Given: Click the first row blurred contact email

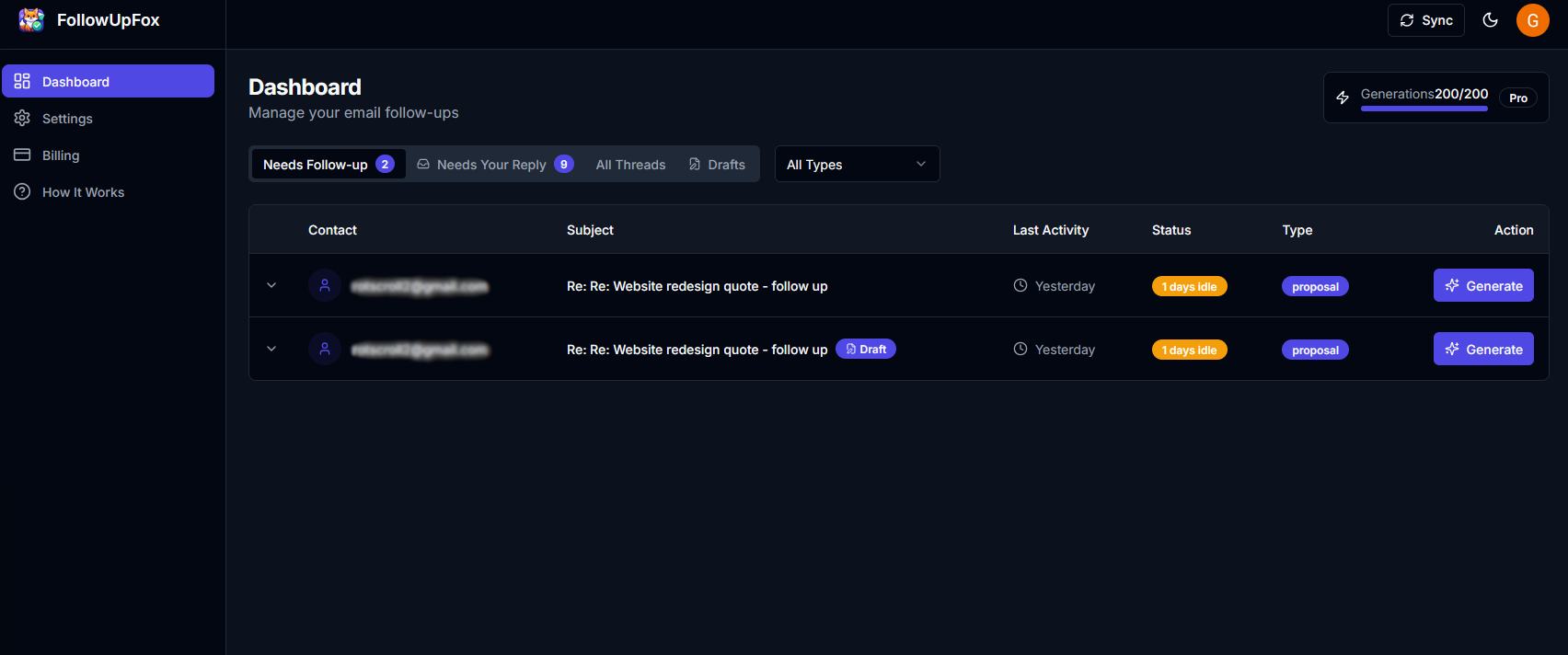Looking at the screenshot, I should 420,286.
